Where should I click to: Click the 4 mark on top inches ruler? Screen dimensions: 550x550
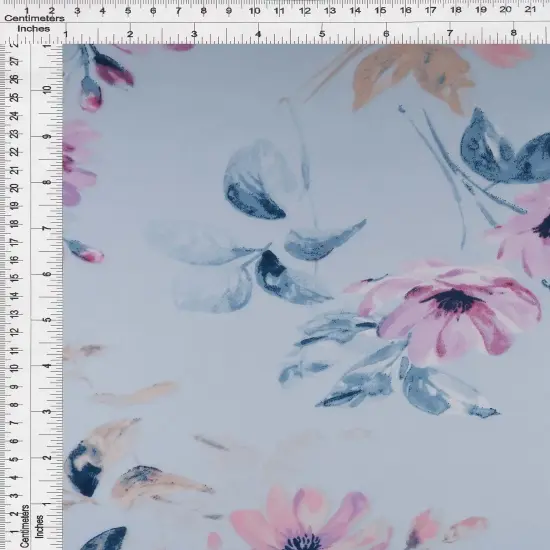click(x=258, y=34)
